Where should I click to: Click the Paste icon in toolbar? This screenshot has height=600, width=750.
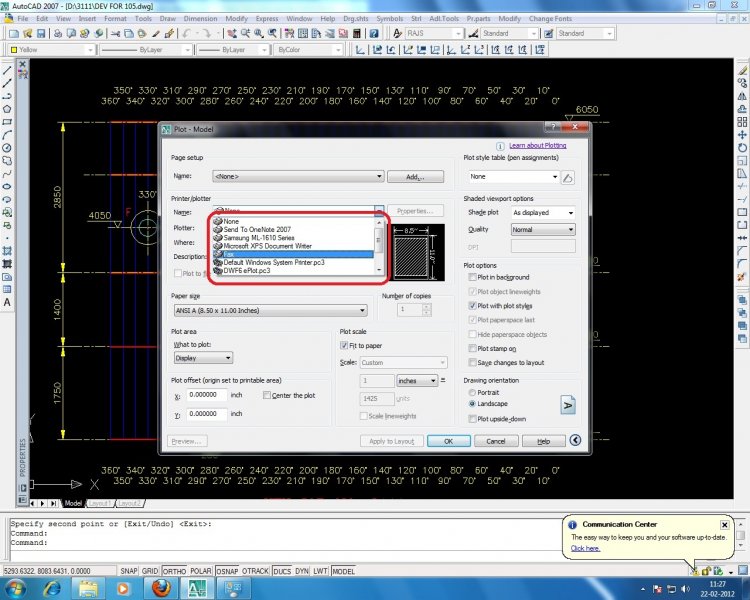[142, 33]
